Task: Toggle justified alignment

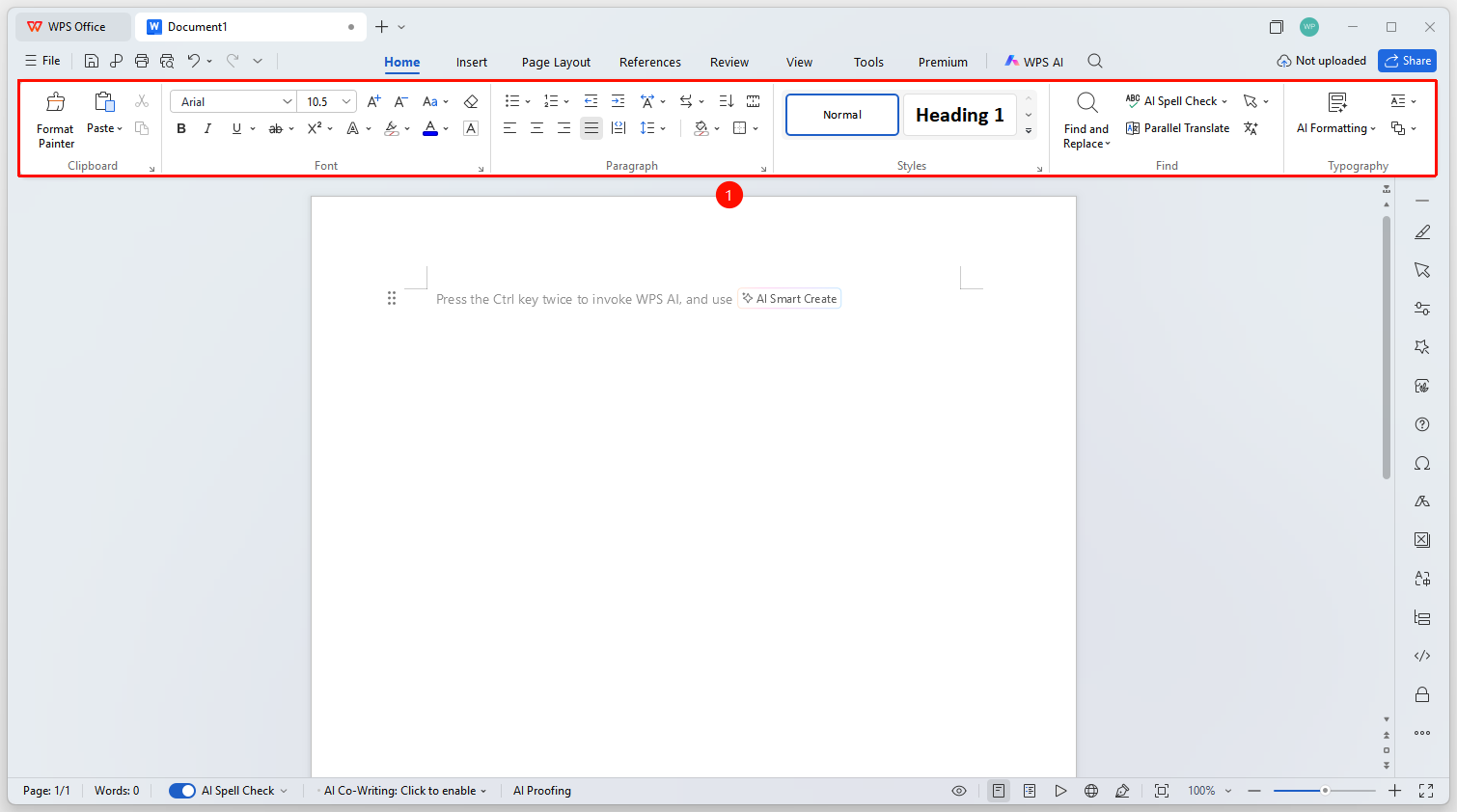Action: tap(591, 128)
